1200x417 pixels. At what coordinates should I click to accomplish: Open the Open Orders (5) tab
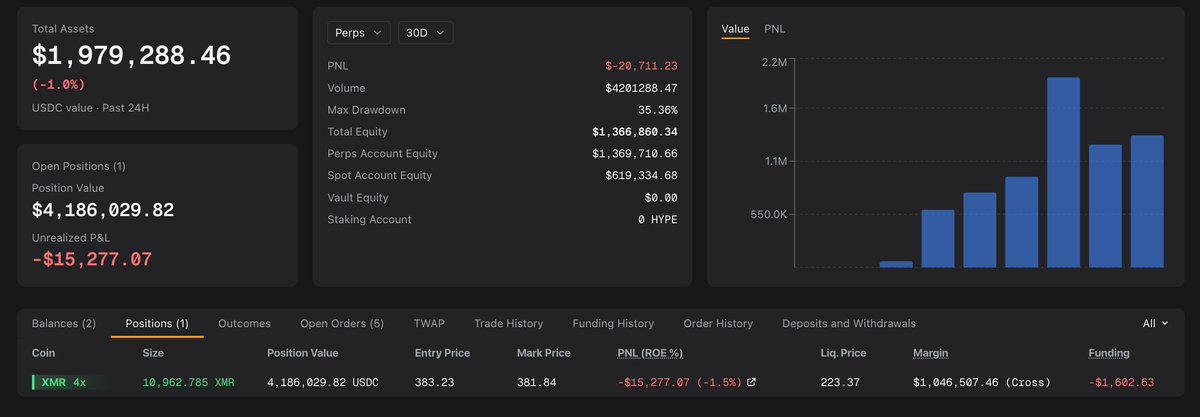coord(342,324)
